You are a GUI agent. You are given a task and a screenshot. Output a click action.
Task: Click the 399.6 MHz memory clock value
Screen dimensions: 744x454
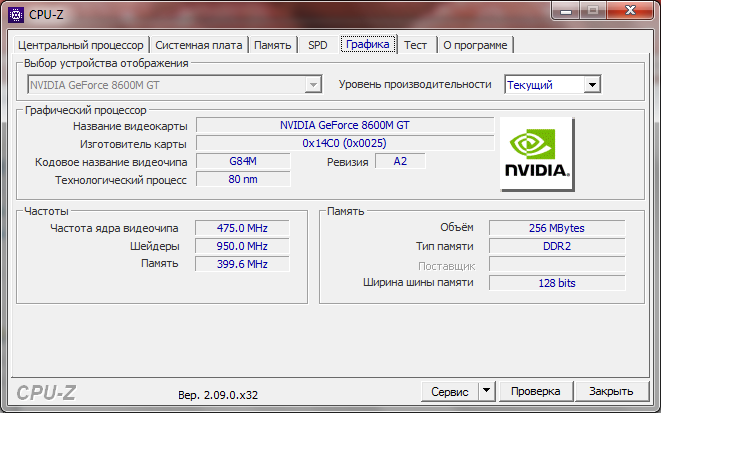(x=242, y=264)
